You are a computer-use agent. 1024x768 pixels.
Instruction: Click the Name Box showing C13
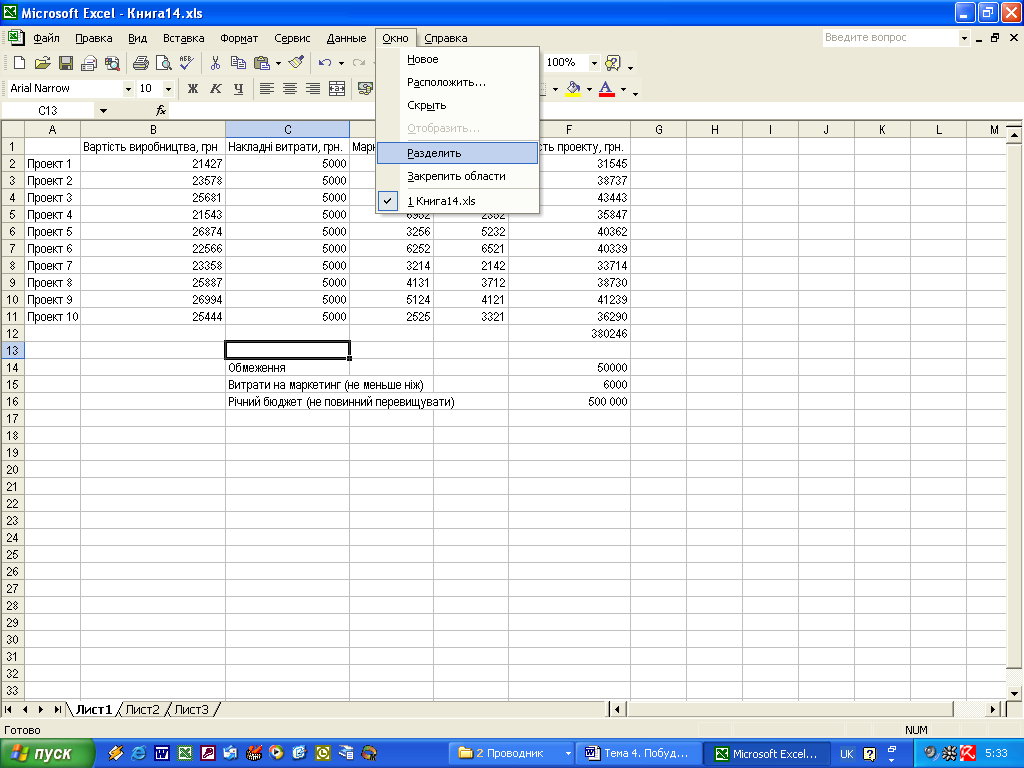[x=48, y=110]
